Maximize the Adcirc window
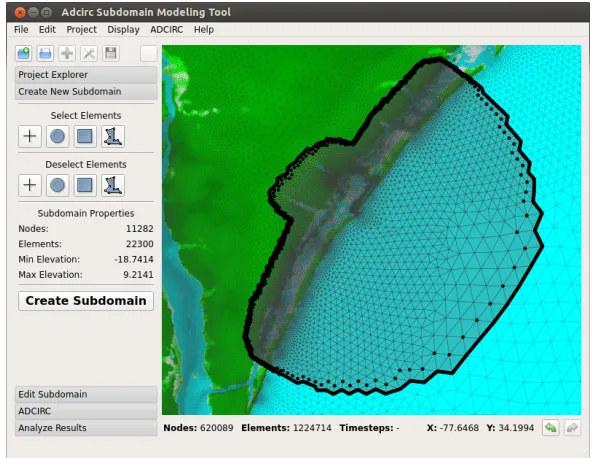Screen dimensions: 596x458 (x=46, y=13)
